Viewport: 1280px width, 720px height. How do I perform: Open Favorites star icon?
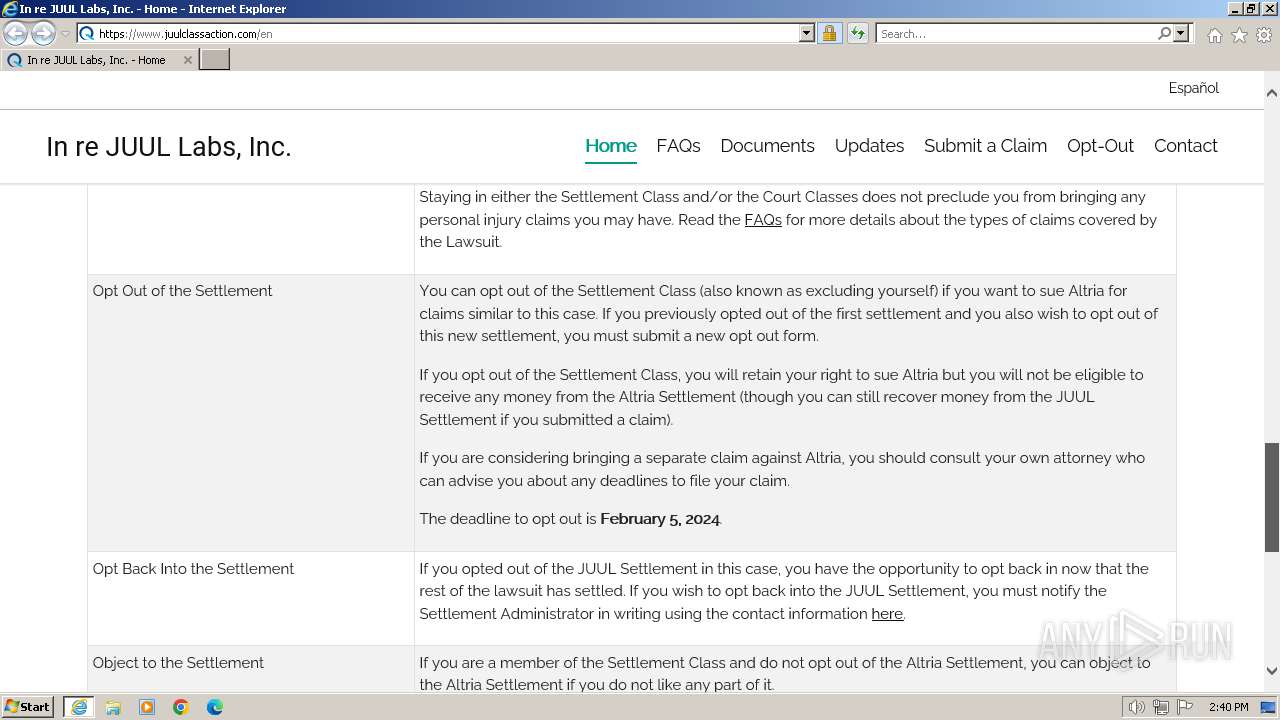click(x=1239, y=35)
